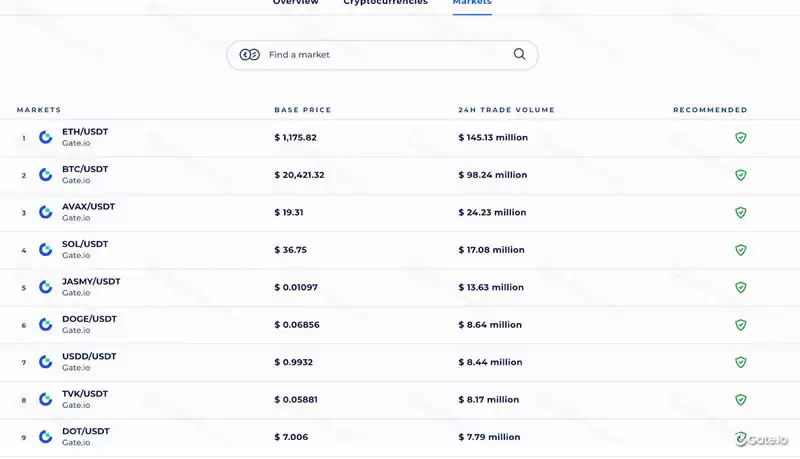The height and width of the screenshot is (459, 800).
Task: Click recommended shield icon for DOGE/USDT
Action: click(741, 325)
